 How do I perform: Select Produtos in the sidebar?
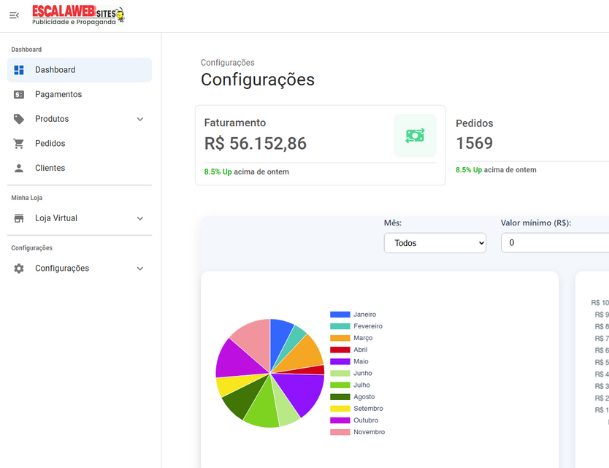click(x=79, y=119)
